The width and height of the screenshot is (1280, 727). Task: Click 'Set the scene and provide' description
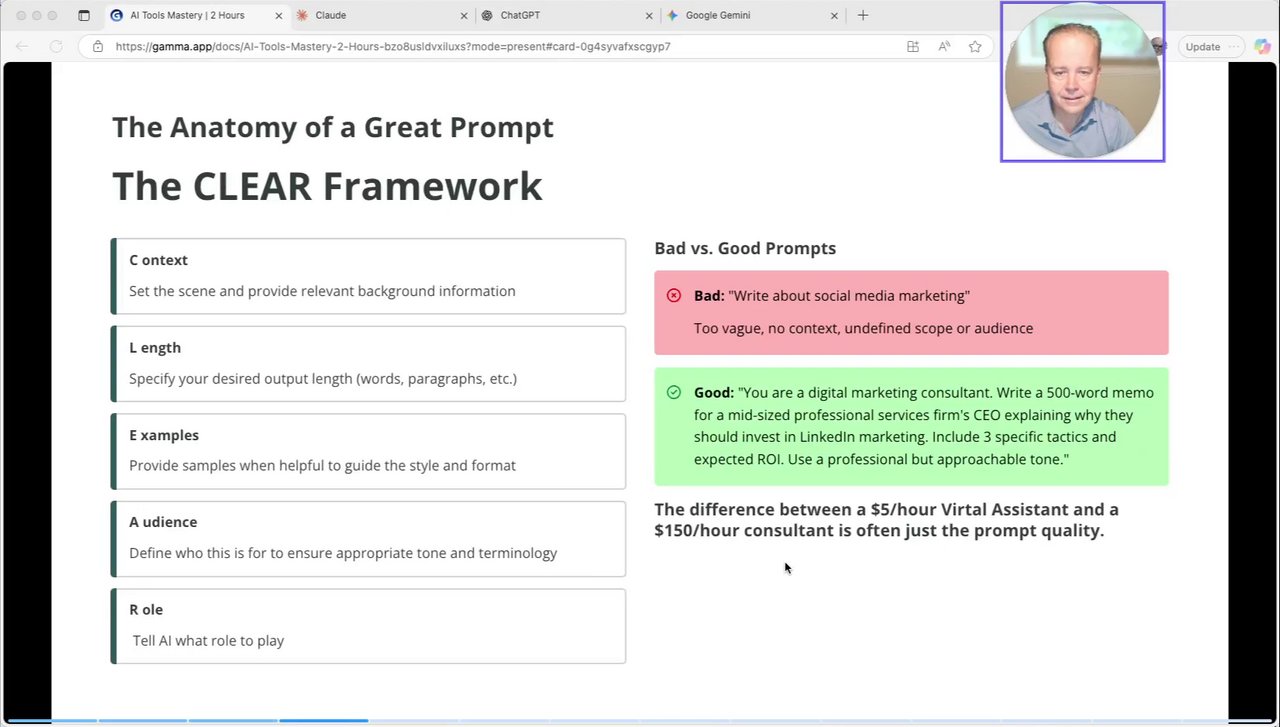point(322,291)
